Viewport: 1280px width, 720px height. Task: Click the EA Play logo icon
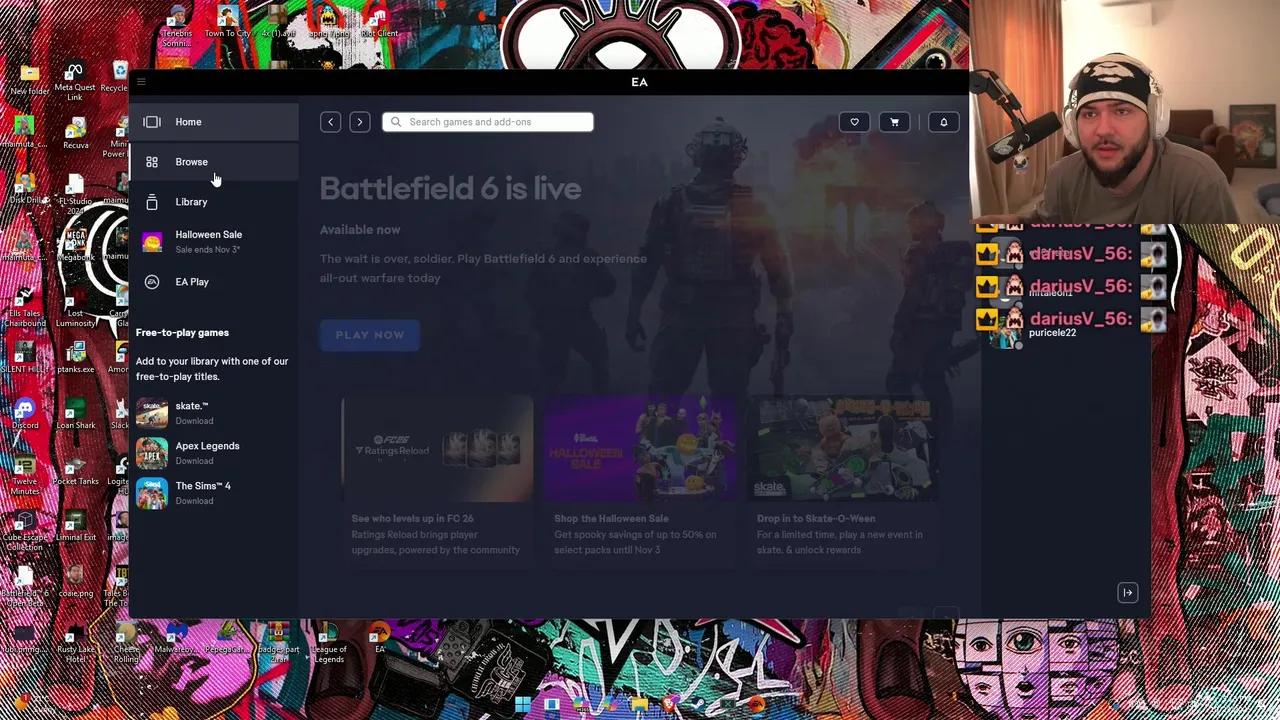pyautogui.click(x=152, y=282)
